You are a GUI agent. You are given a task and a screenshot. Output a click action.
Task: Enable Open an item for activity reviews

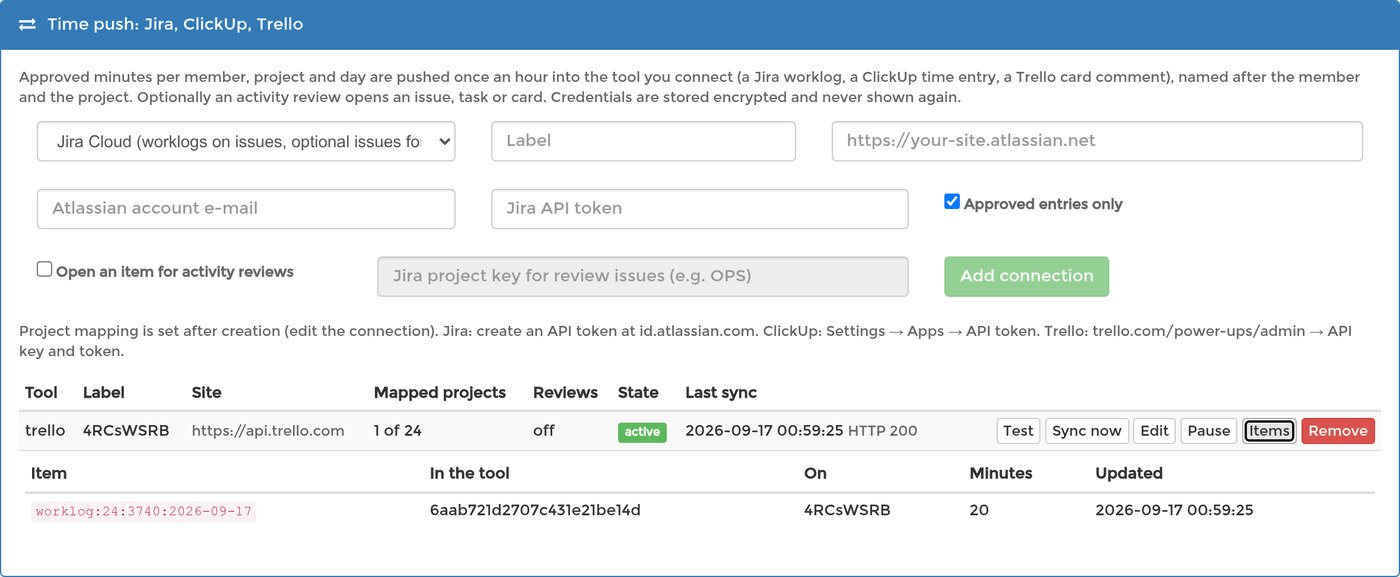click(44, 270)
